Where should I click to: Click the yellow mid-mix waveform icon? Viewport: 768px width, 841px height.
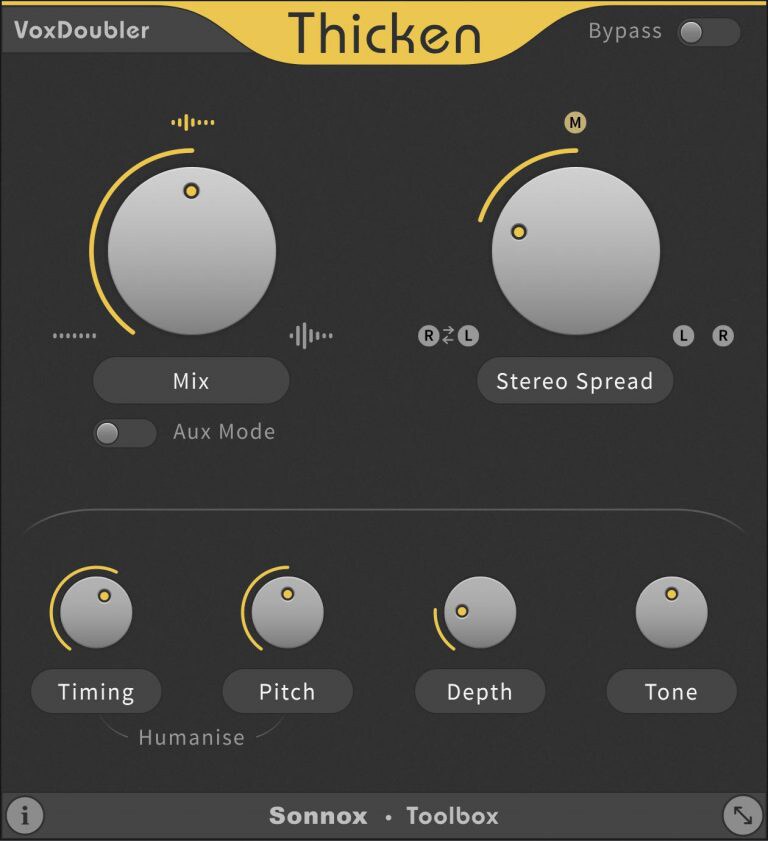click(x=193, y=122)
